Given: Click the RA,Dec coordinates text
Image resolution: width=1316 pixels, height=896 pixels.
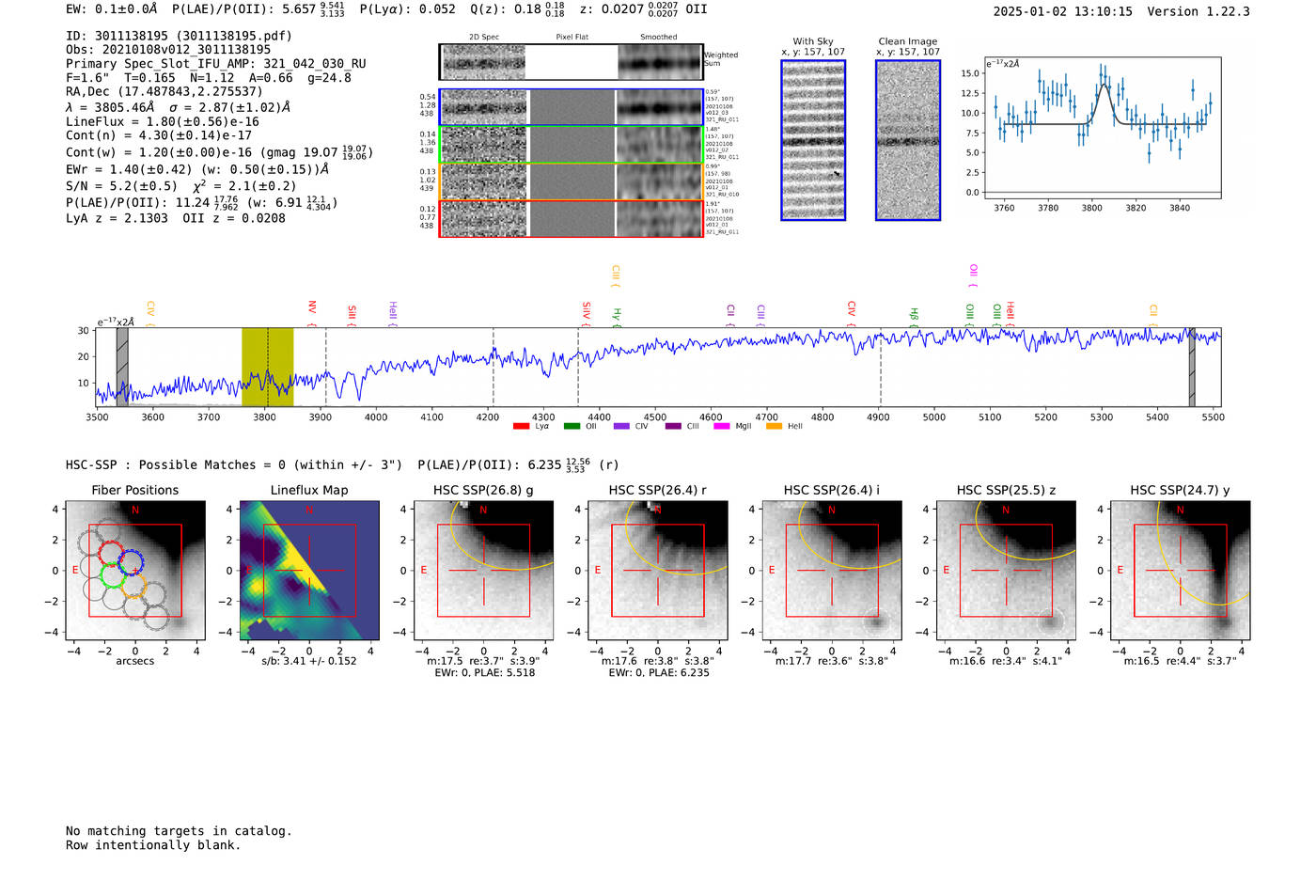Looking at the screenshot, I should 164,91.
